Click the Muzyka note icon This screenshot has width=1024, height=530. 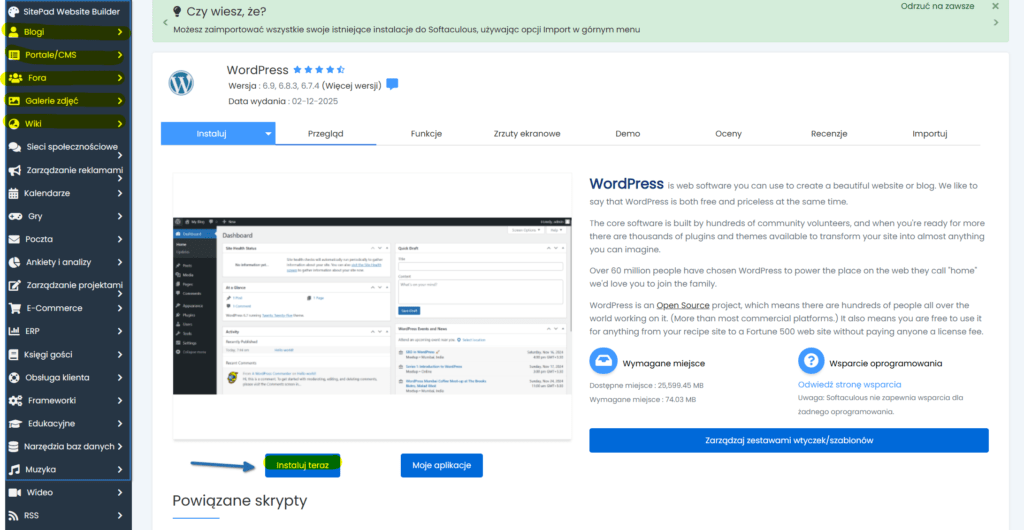coord(14,469)
